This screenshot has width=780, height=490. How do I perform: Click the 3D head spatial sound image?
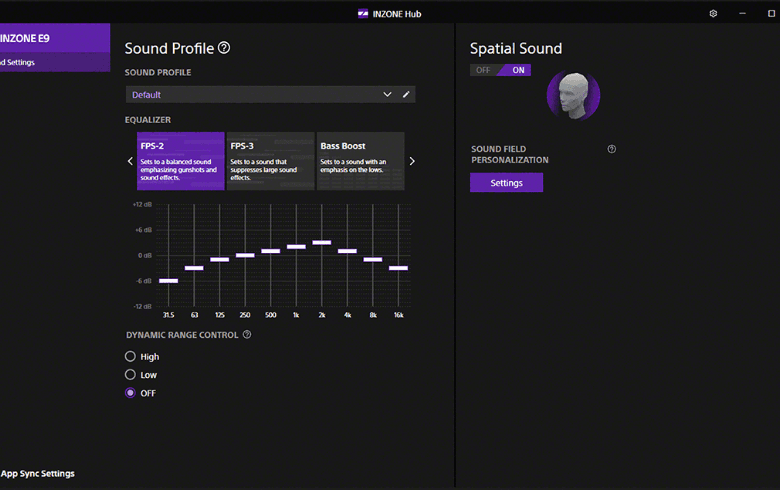573,97
